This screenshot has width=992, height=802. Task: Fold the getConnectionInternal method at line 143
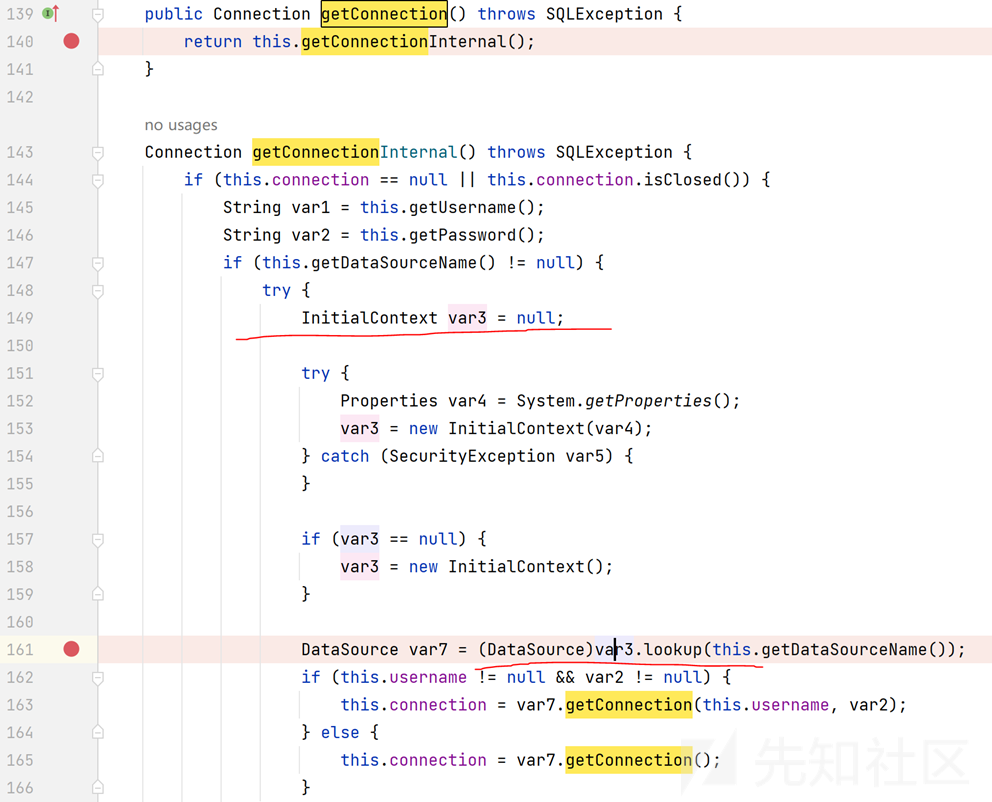coord(98,153)
